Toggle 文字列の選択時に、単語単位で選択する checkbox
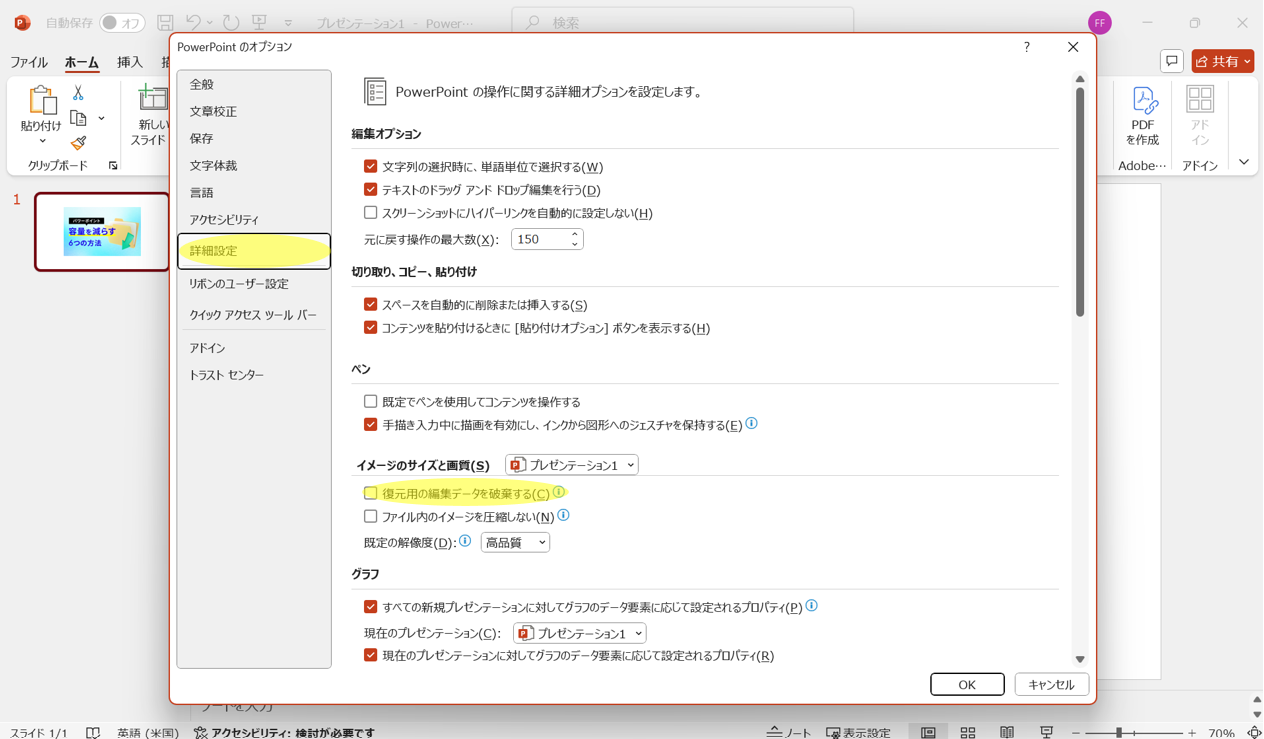 [371, 166]
